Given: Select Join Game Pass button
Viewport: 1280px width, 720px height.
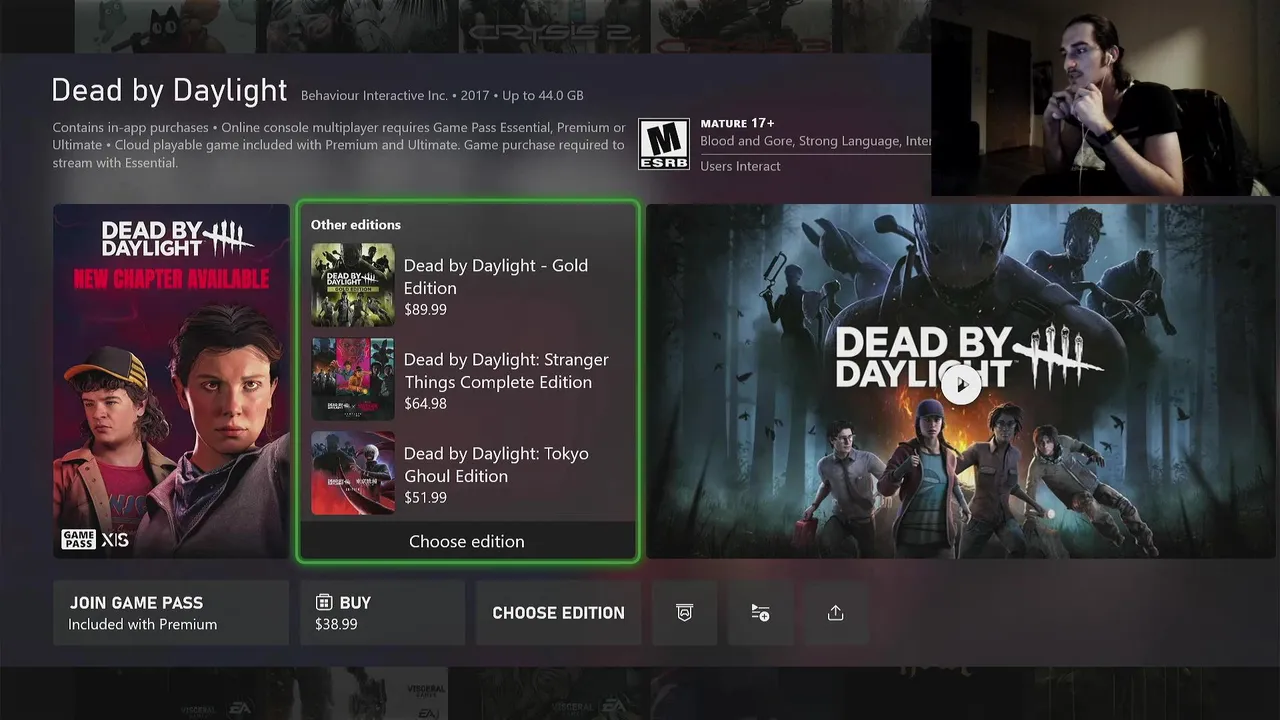Looking at the screenshot, I should pos(171,613).
